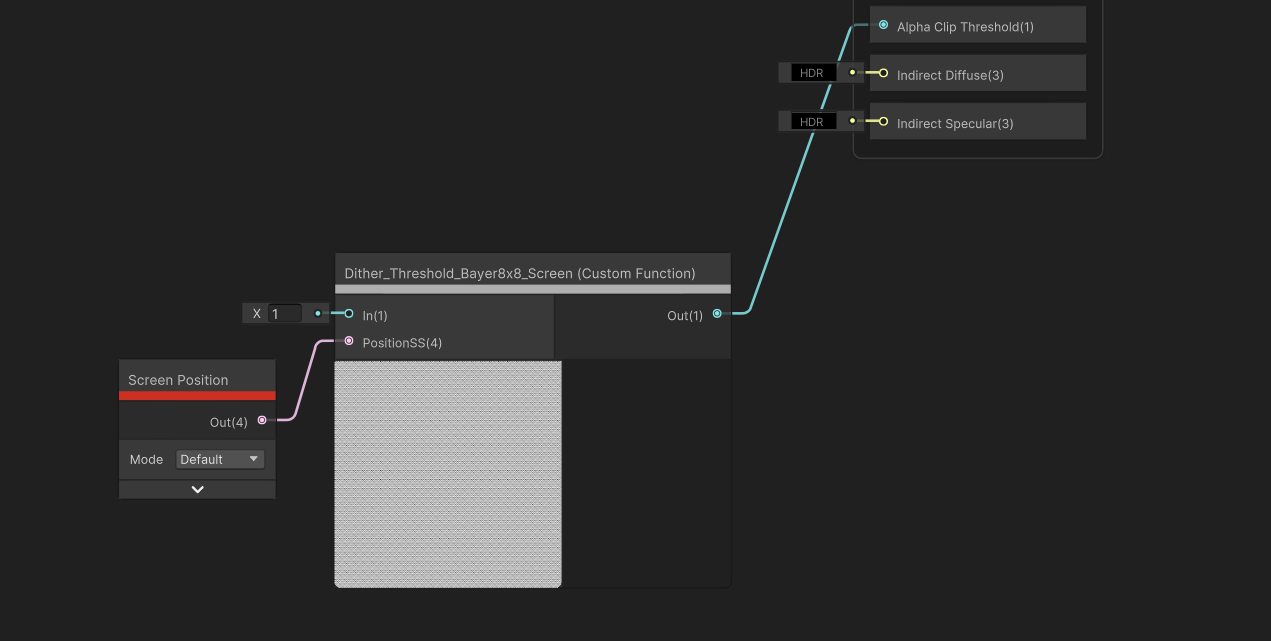Click the X label of the In default value
The height and width of the screenshot is (641, 1271).
(x=257, y=314)
